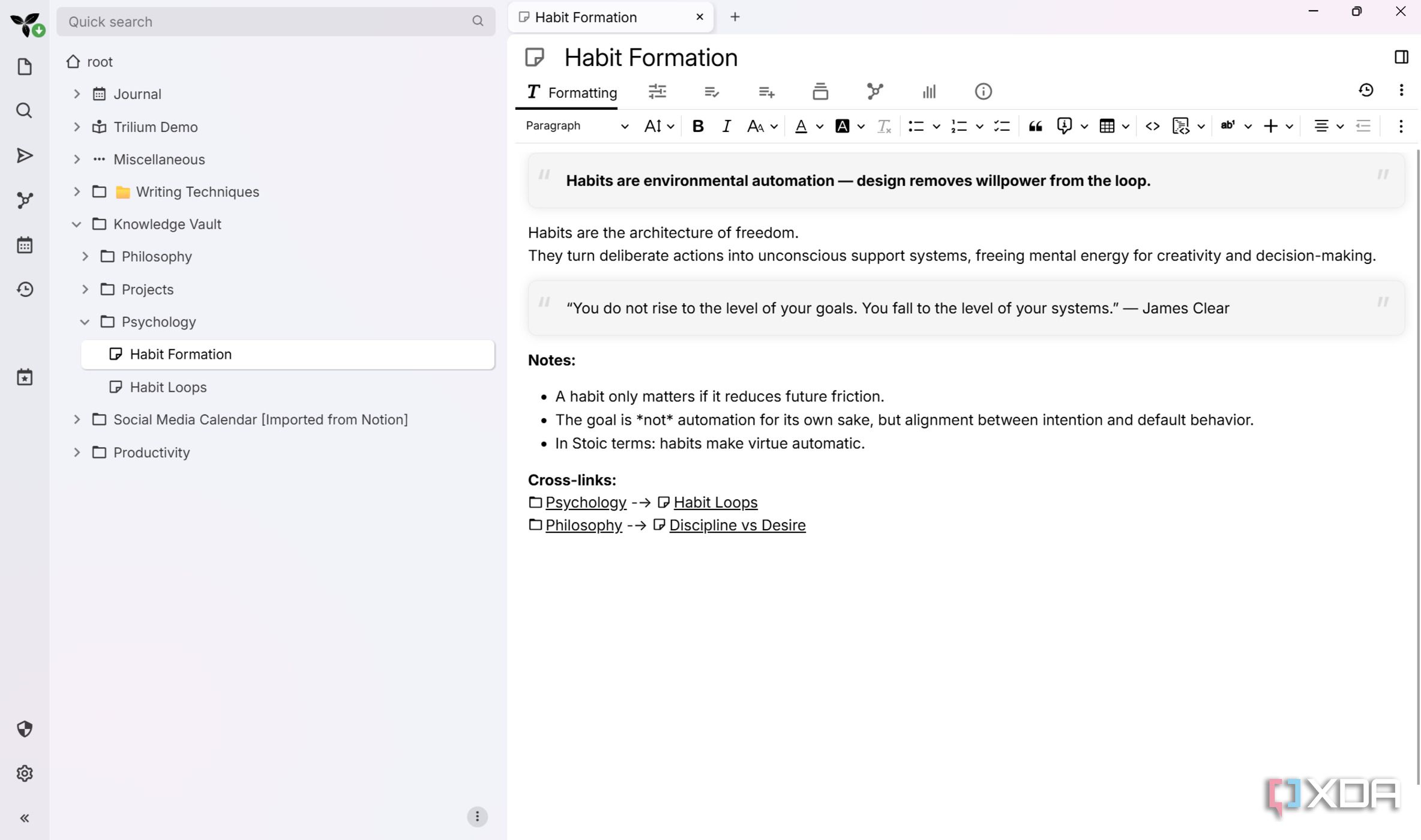This screenshot has height=840, width=1421.
Task: Click the remove formatting icon
Action: (883, 126)
